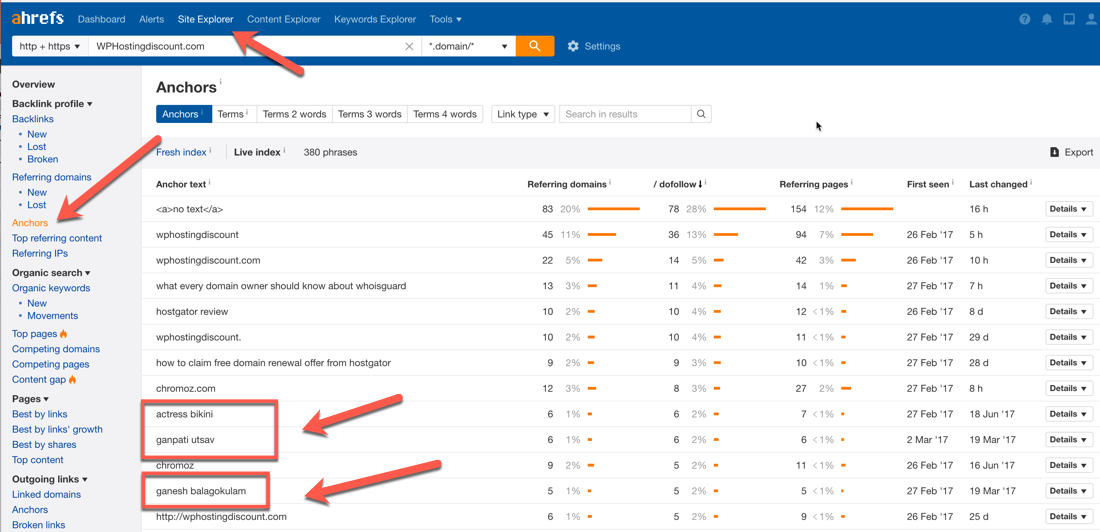1100x532 pixels.
Task: Click the "chromoz.com" anchor text
Action: [x=185, y=388]
